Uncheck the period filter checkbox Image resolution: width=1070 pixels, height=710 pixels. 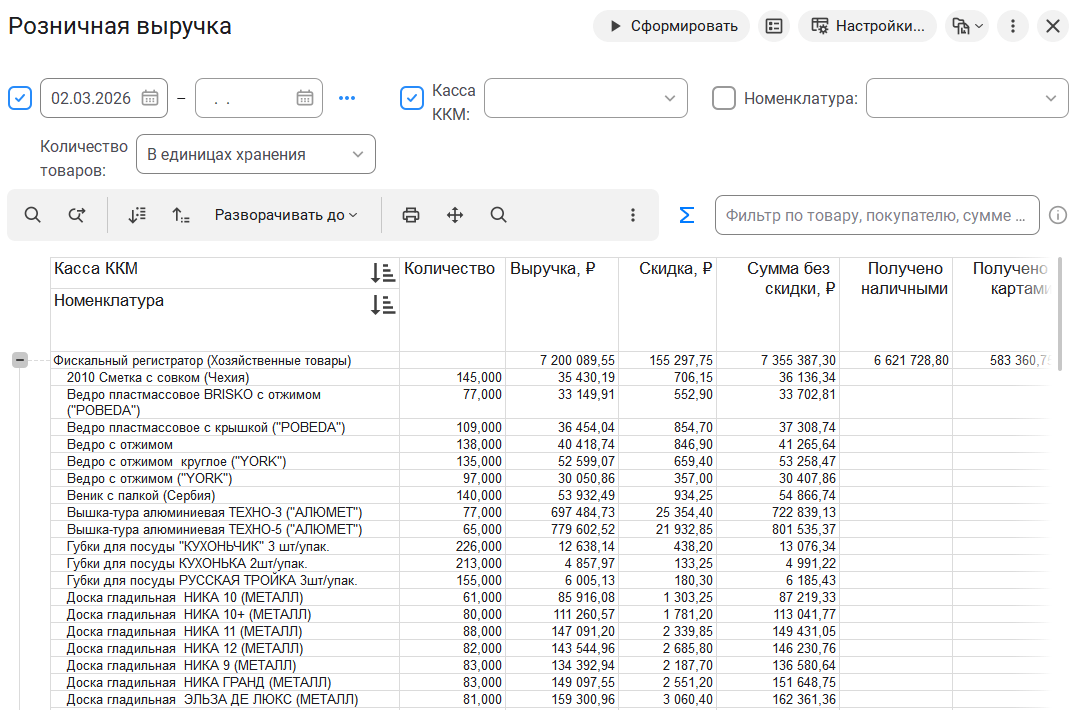[x=20, y=98]
